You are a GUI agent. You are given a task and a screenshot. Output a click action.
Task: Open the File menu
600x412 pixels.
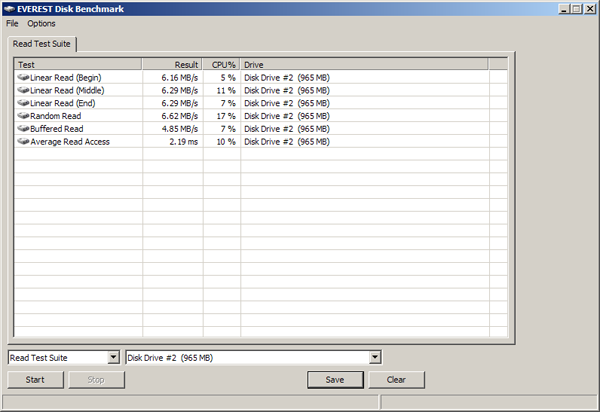[x=12, y=24]
